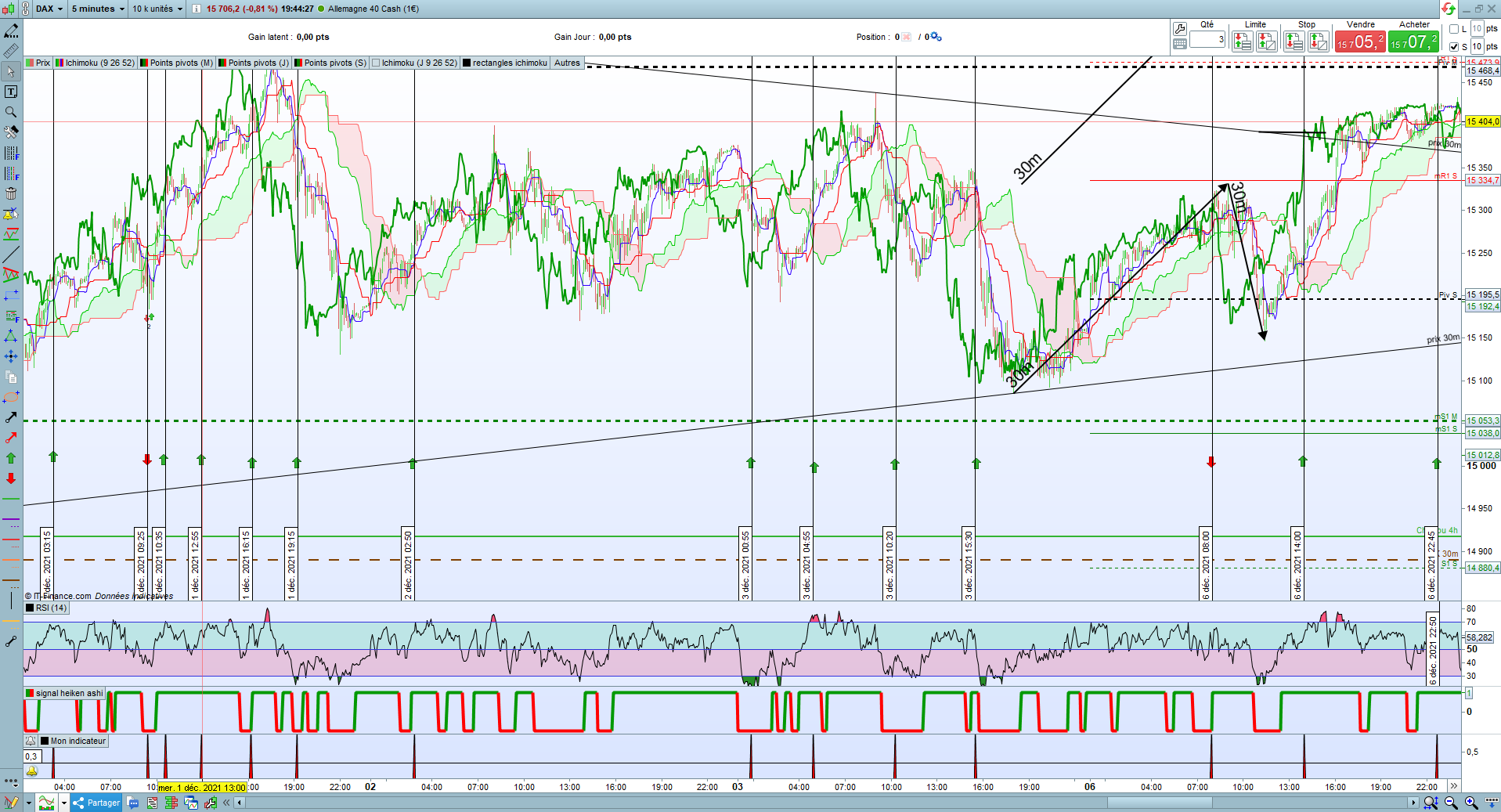
Task: Select the ellipse drawing tool
Action: tap(11, 397)
